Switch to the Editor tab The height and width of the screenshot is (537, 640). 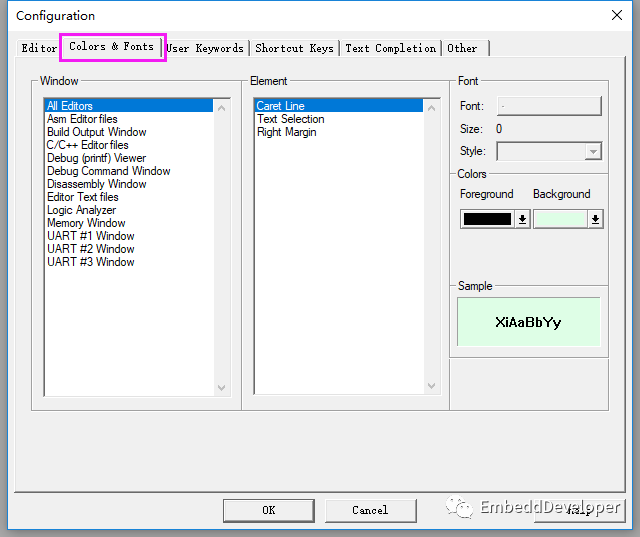pyautogui.click(x=39, y=48)
